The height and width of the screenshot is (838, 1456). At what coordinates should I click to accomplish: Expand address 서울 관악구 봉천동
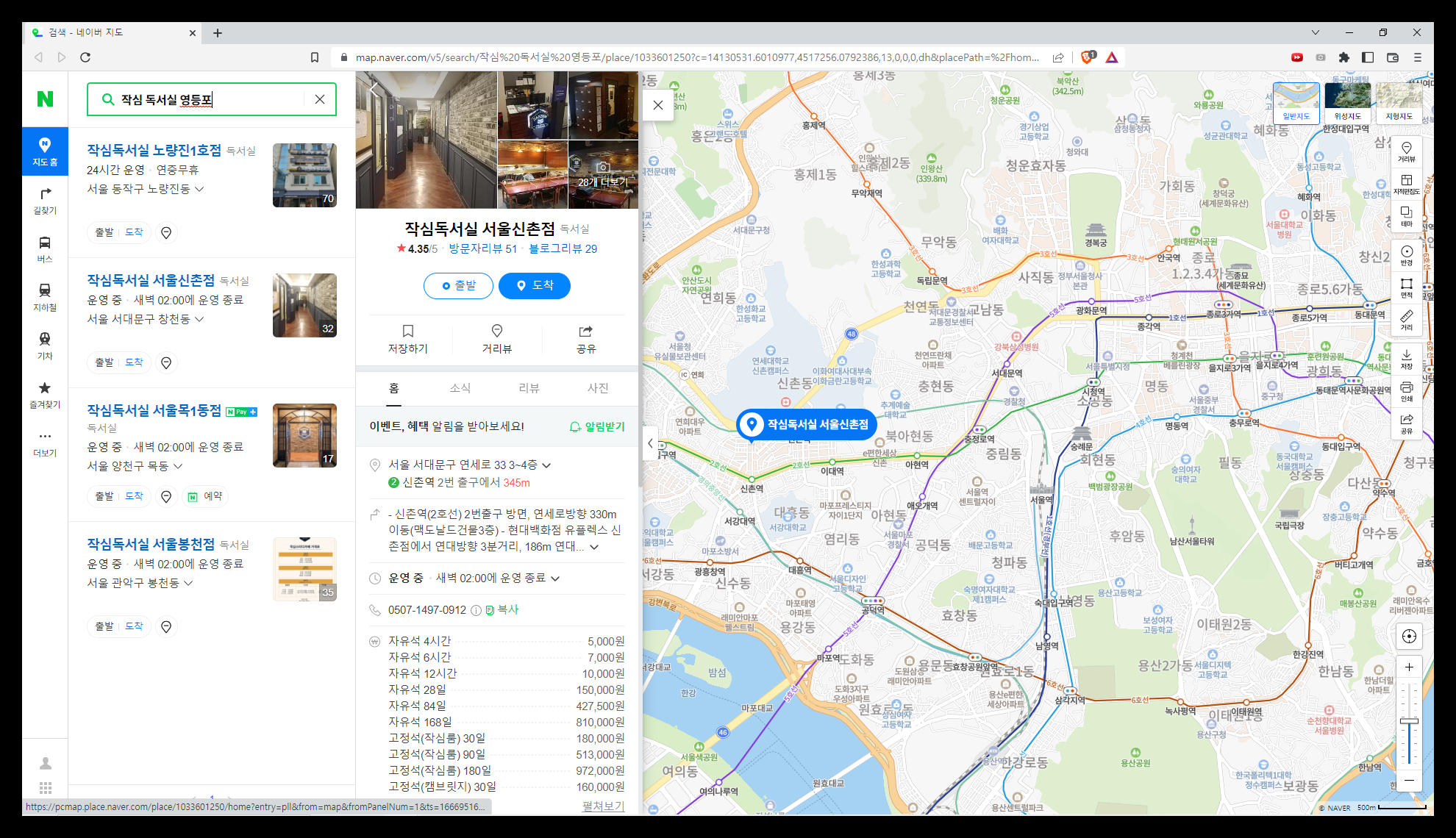140,583
